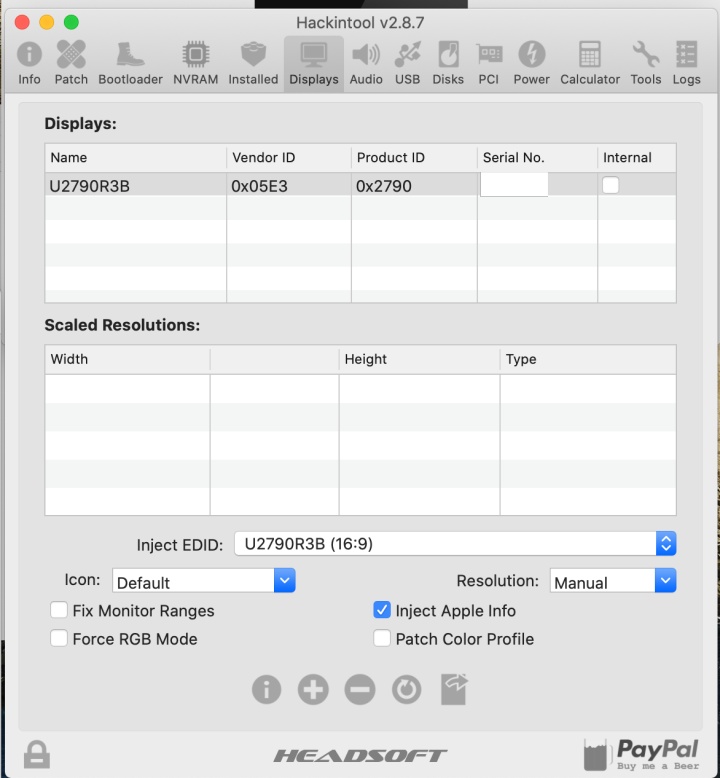Uncheck Inject Apple Info checkbox
720x778 pixels.
pos(382,610)
